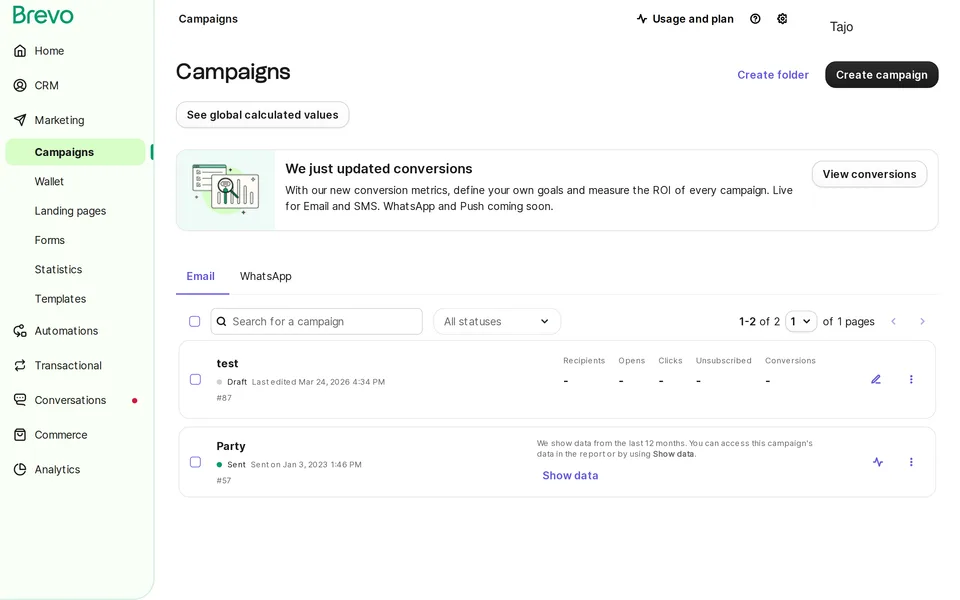Toggle the select-all campaigns checkbox
Screen dimensions: 960x600
195,321
